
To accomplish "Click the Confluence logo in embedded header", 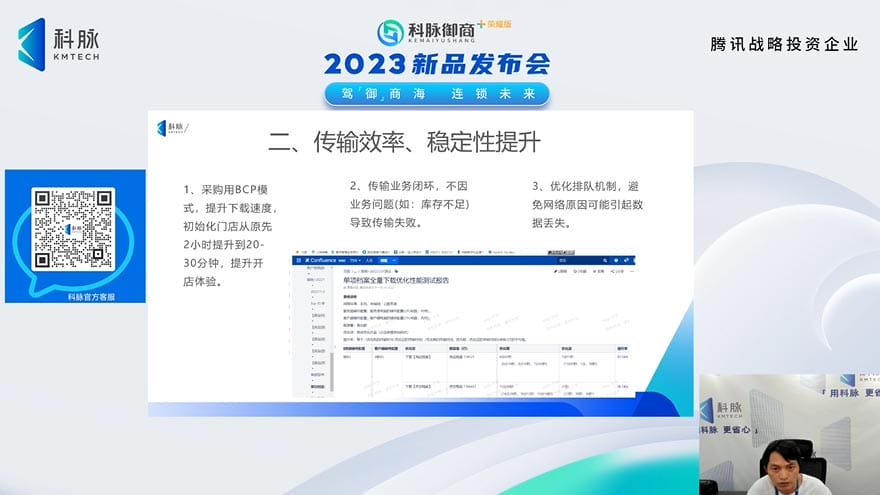I will point(321,260).
